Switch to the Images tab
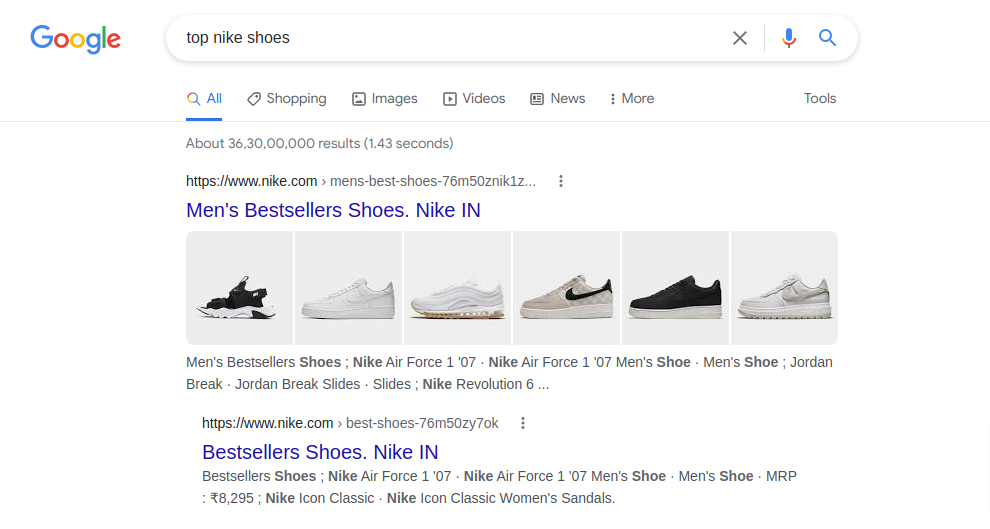The image size is (990, 529). pos(385,98)
